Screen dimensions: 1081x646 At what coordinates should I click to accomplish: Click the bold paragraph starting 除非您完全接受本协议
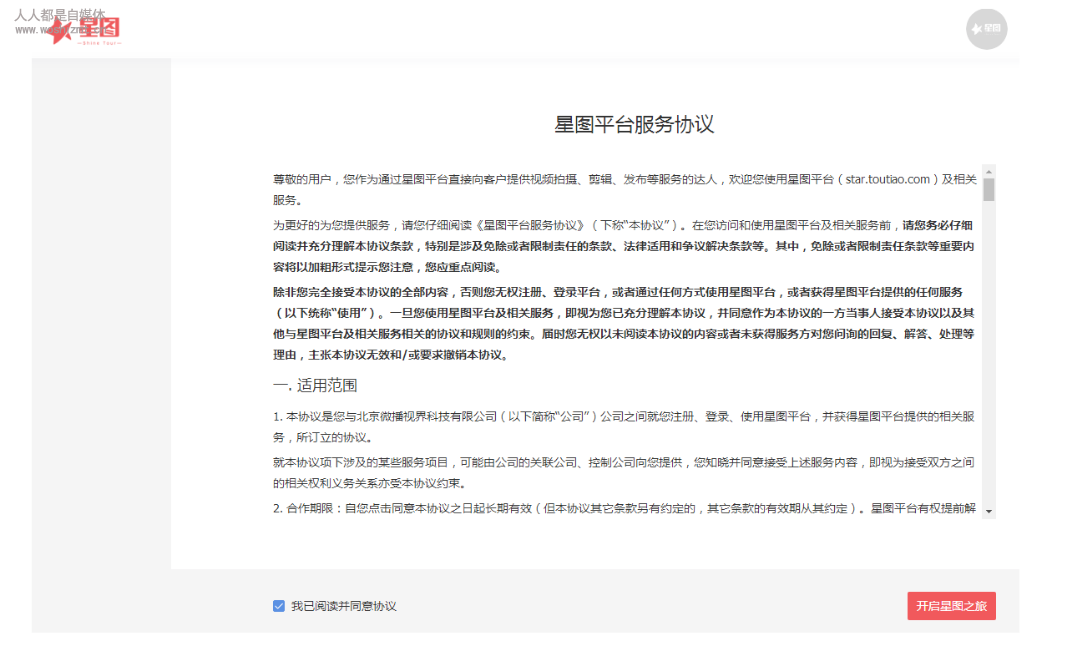click(x=624, y=323)
